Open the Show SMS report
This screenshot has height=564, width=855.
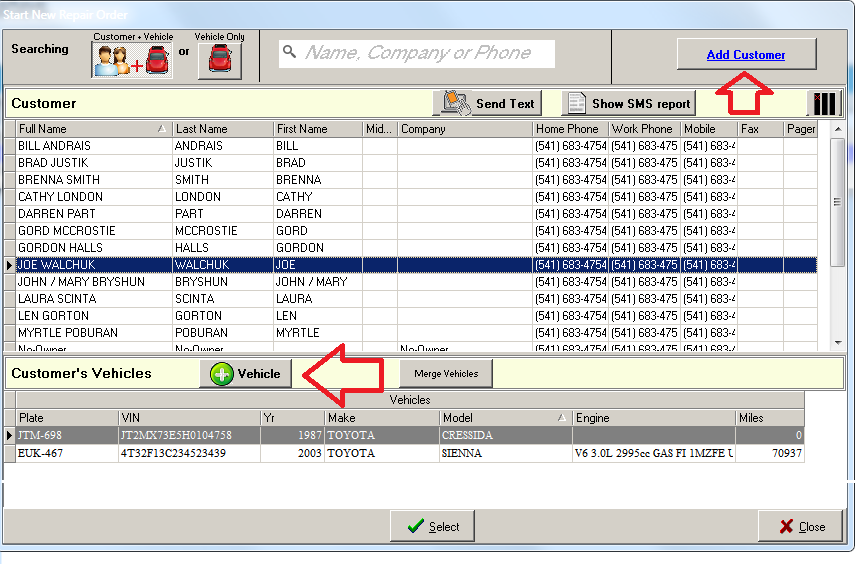pyautogui.click(x=629, y=103)
